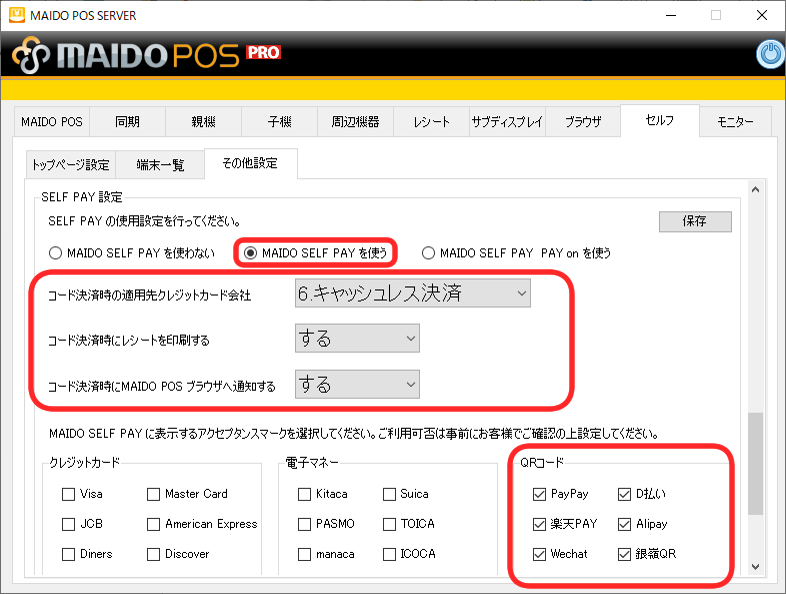
Task: Click the コード決済時の適用先クレジットカード会社 label
Action: click(149, 295)
